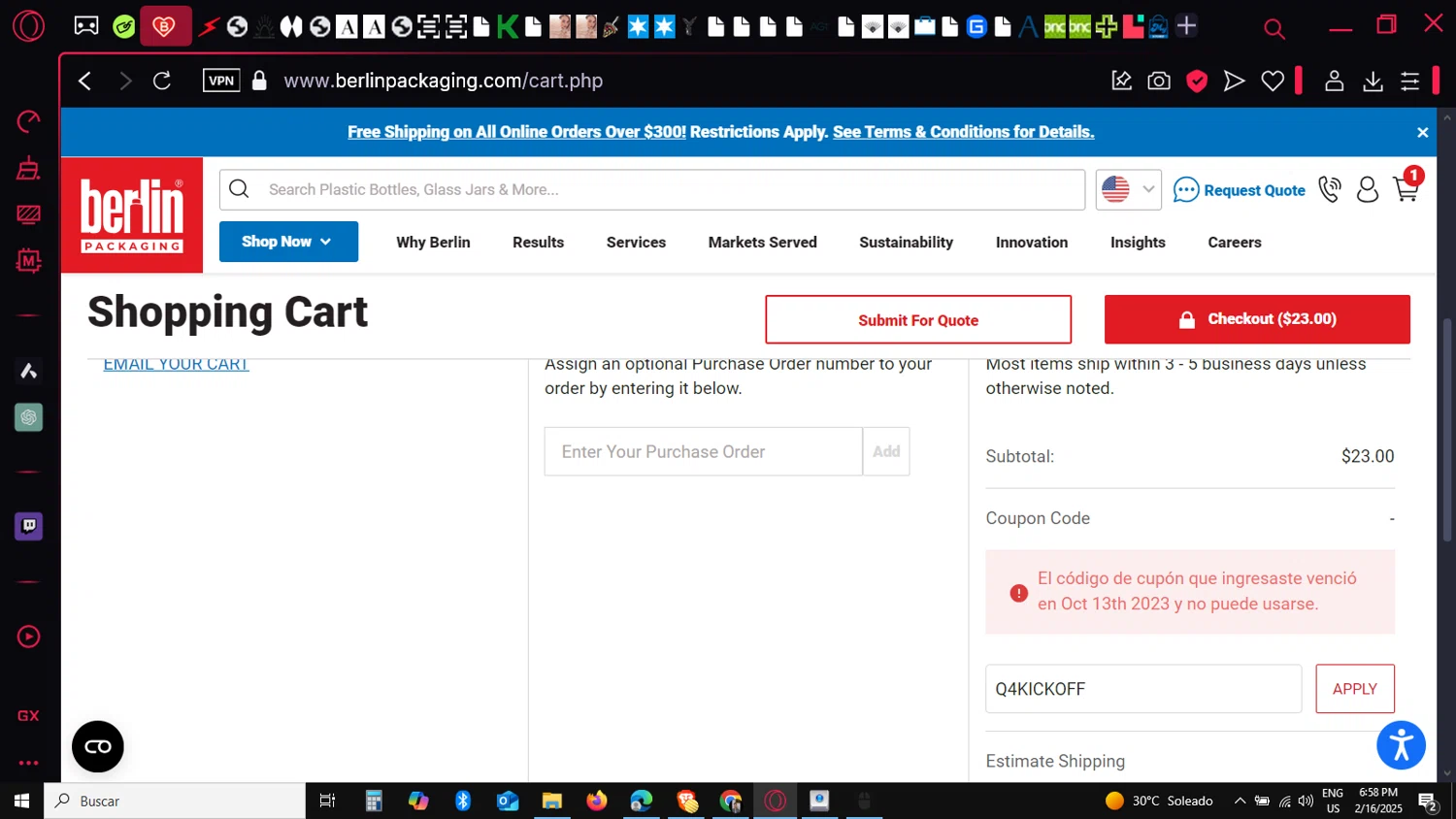
Task: Open GX Cleaner broom icon in sidebar
Action: pos(29,167)
